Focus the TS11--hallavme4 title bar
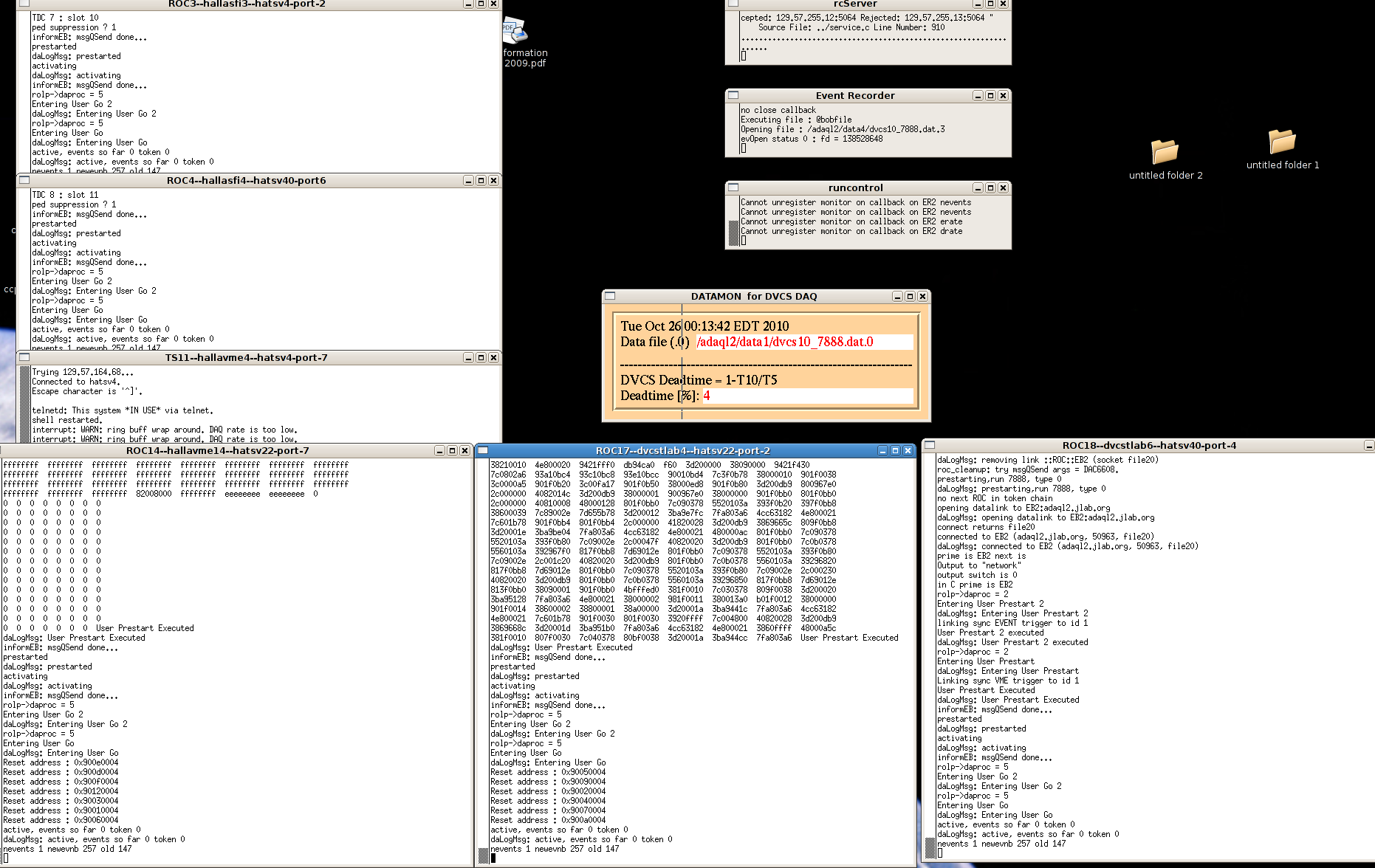The image size is (1375, 868). tap(246, 357)
